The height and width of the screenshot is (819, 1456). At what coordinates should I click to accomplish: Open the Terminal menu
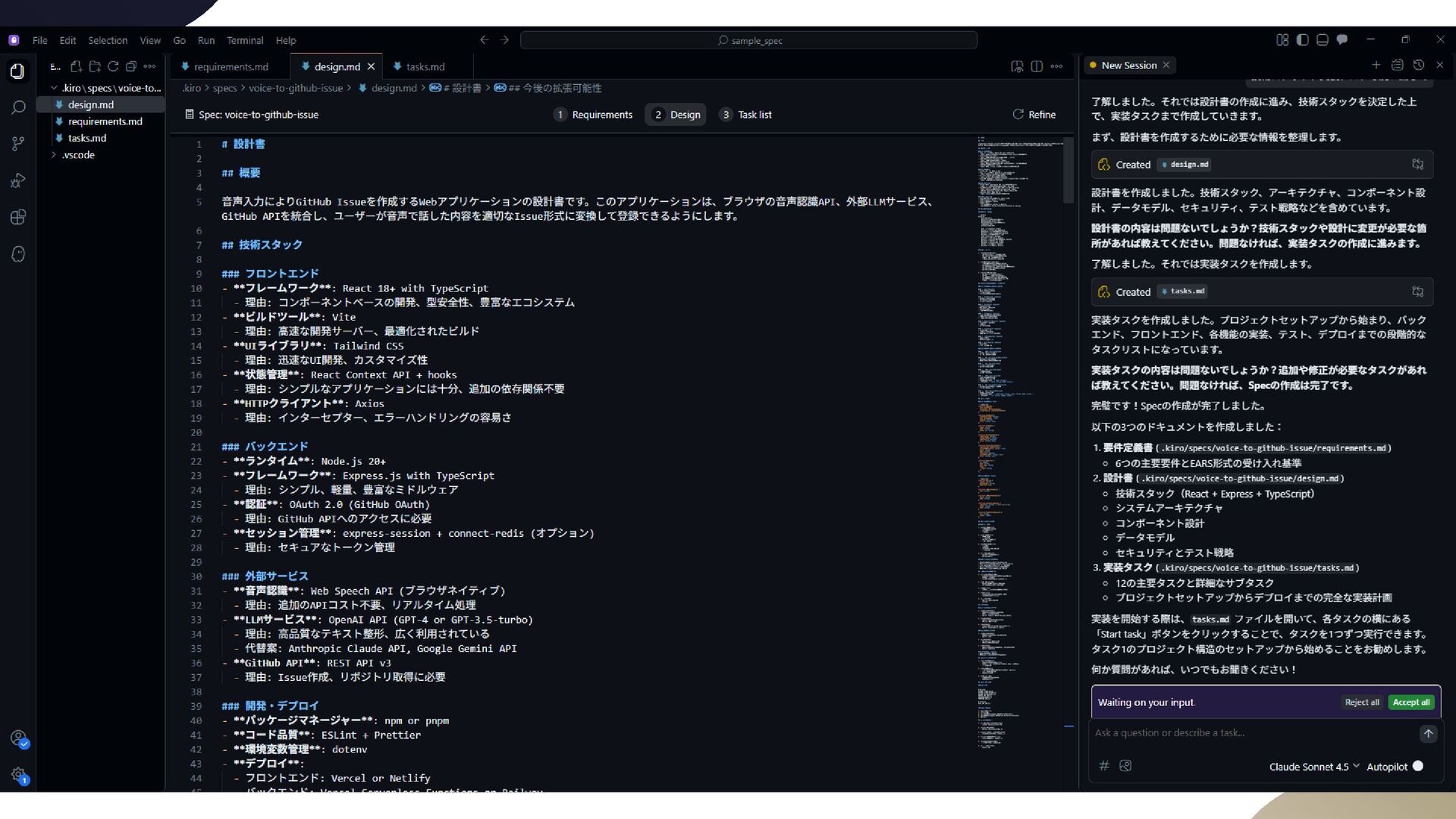pos(244,41)
